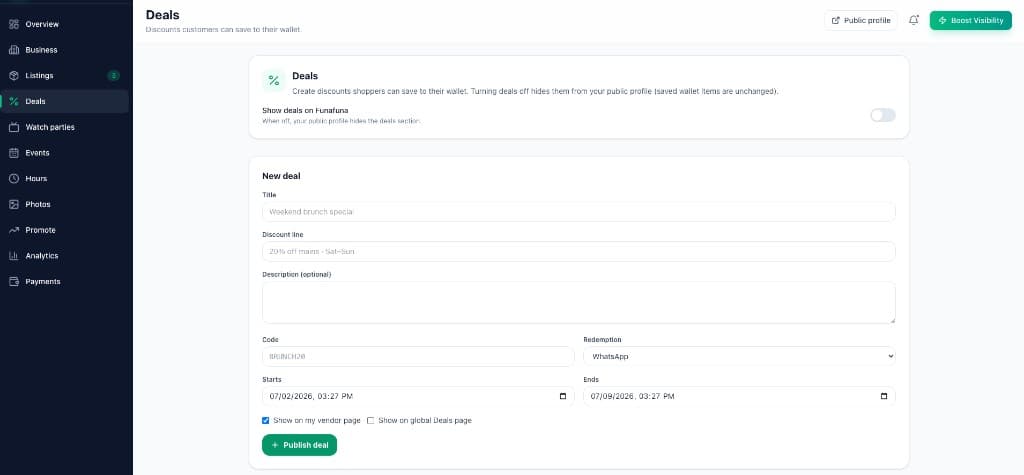The width and height of the screenshot is (1024, 475).
Task: Toggle Show deals on Funafuna switch
Action: pyautogui.click(x=882, y=115)
